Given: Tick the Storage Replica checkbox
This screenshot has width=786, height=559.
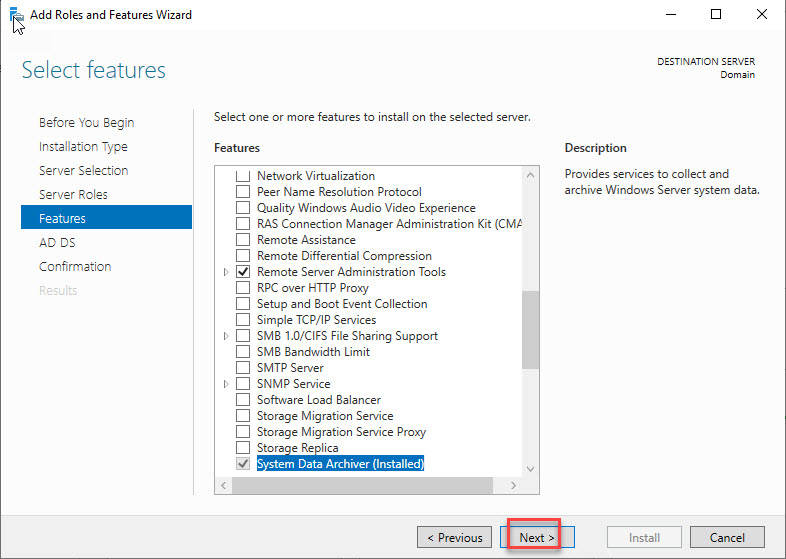Looking at the screenshot, I should pos(242,448).
